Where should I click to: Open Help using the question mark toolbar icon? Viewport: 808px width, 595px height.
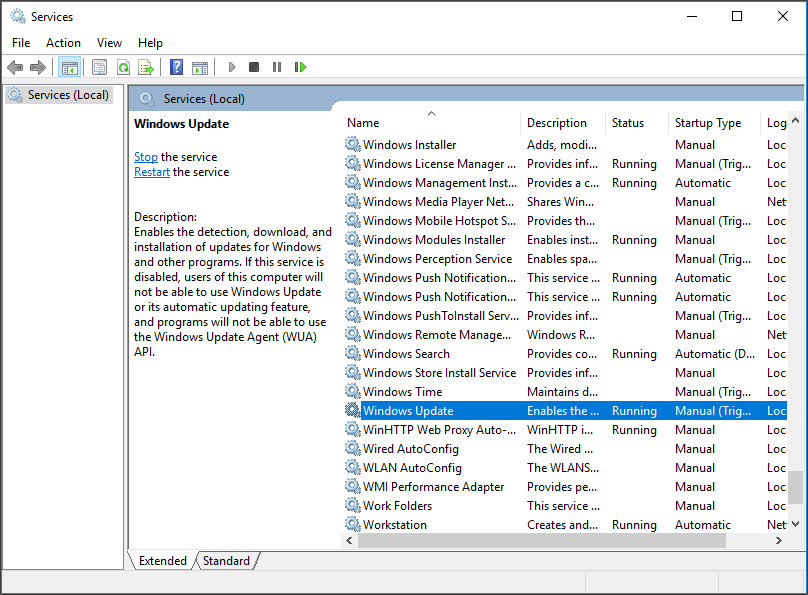coord(176,67)
